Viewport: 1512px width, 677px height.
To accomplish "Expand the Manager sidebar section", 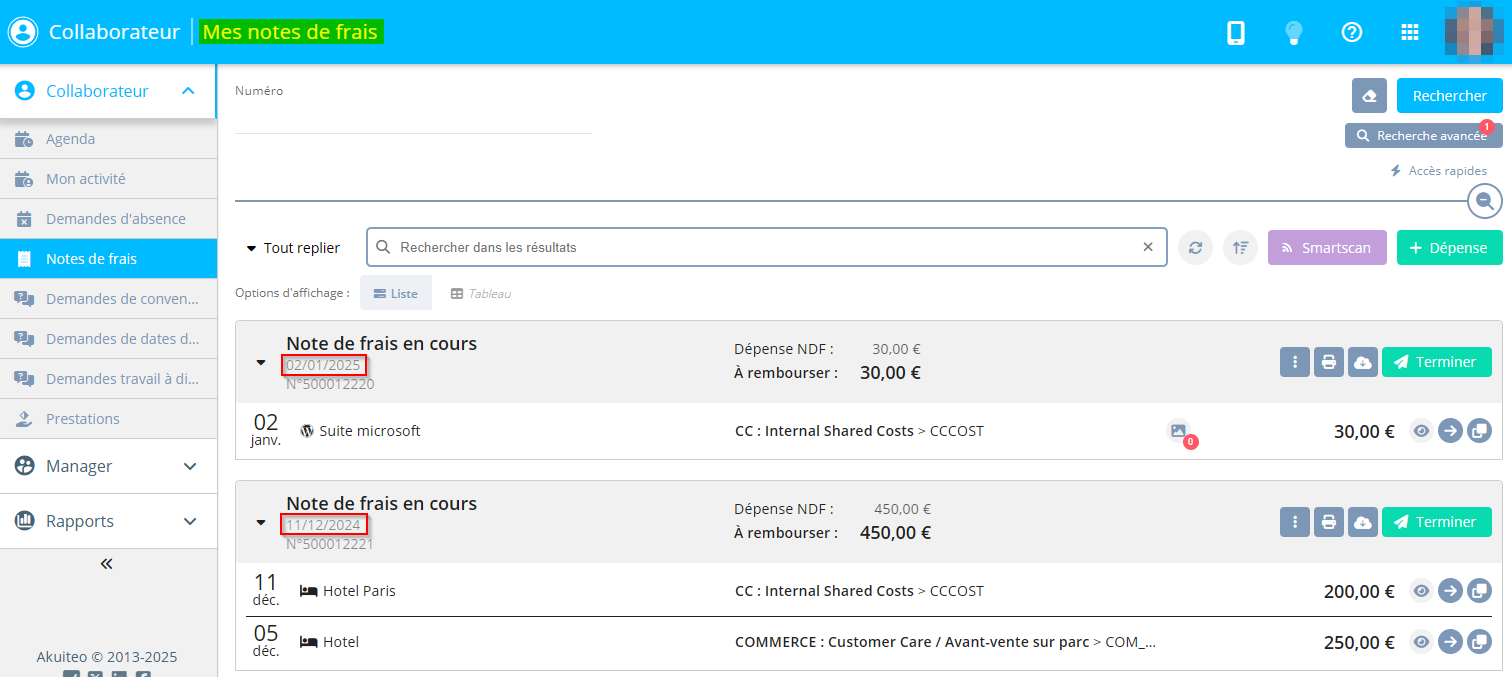I will (x=108, y=466).
